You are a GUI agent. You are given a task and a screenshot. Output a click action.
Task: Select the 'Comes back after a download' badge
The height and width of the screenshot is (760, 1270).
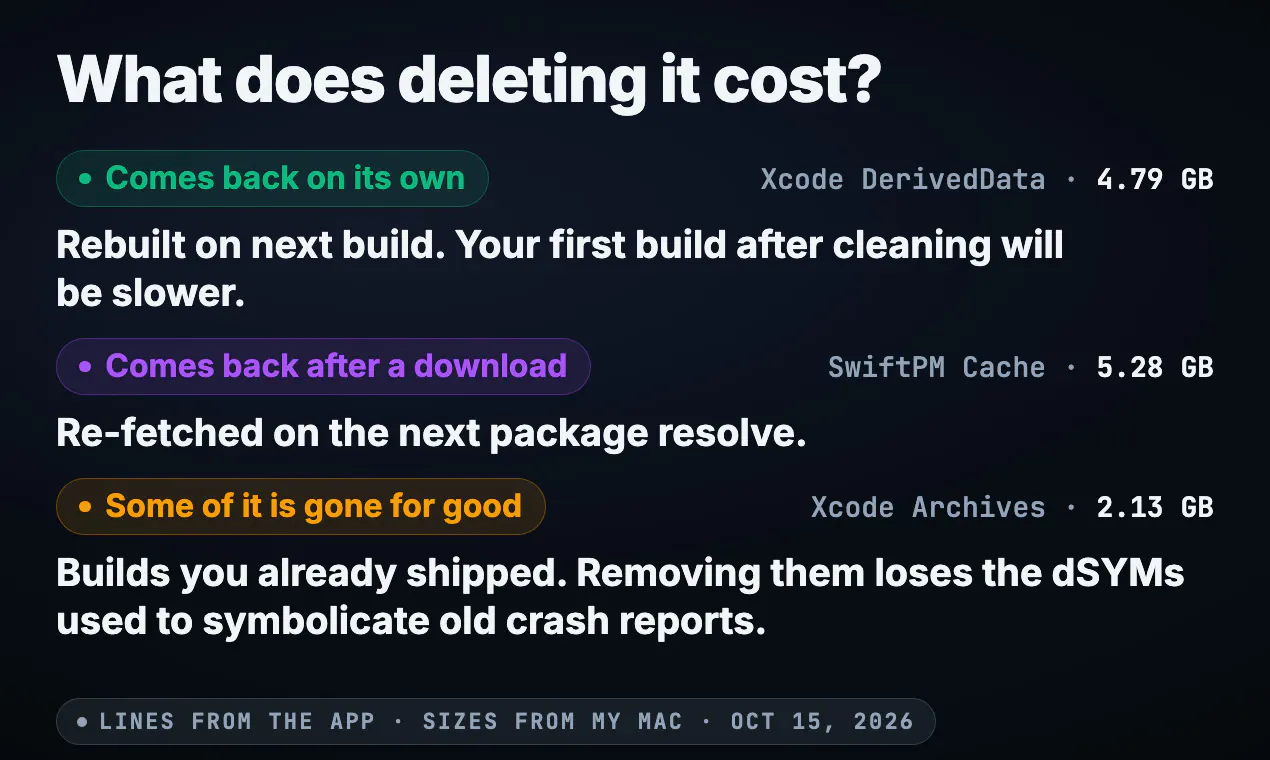tap(323, 367)
